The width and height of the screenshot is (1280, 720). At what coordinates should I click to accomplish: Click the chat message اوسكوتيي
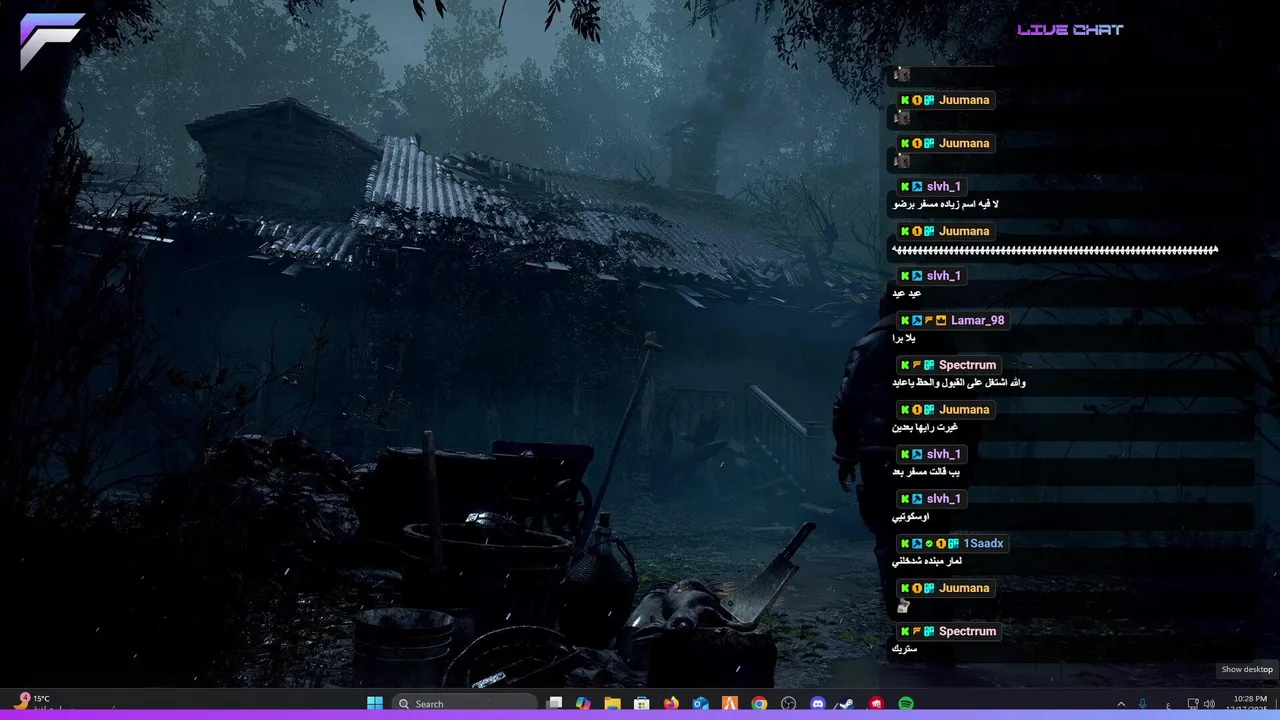[911, 517]
